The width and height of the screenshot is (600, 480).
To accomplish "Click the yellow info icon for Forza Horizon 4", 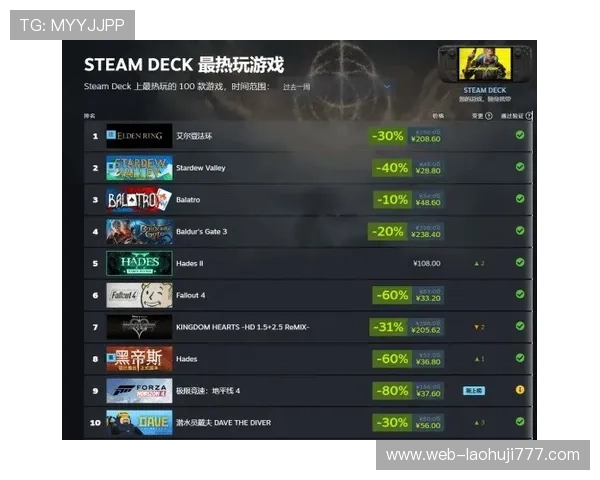I will tap(520, 390).
